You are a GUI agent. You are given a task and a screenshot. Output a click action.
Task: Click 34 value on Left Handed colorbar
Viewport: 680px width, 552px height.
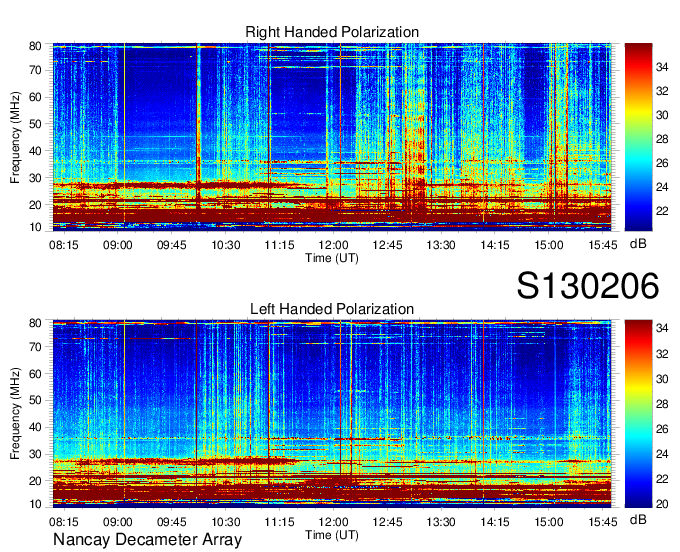[x=662, y=329]
